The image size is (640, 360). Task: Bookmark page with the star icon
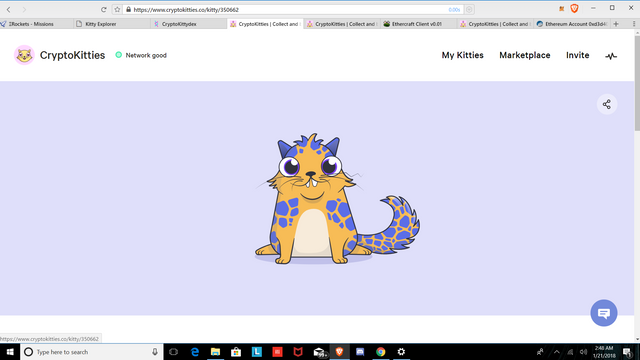(x=117, y=9)
